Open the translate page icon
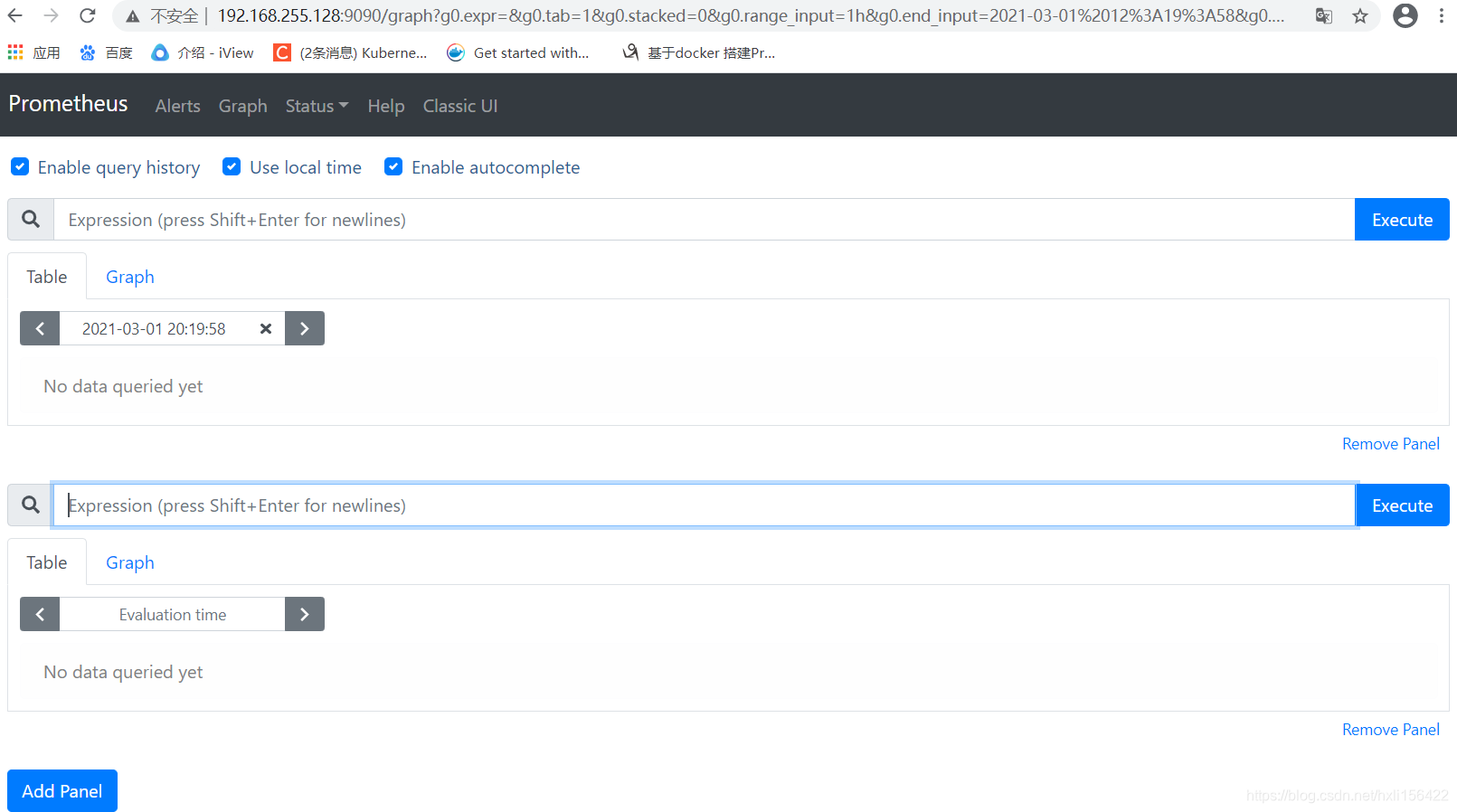The width and height of the screenshot is (1457, 812). pyautogui.click(x=1324, y=15)
